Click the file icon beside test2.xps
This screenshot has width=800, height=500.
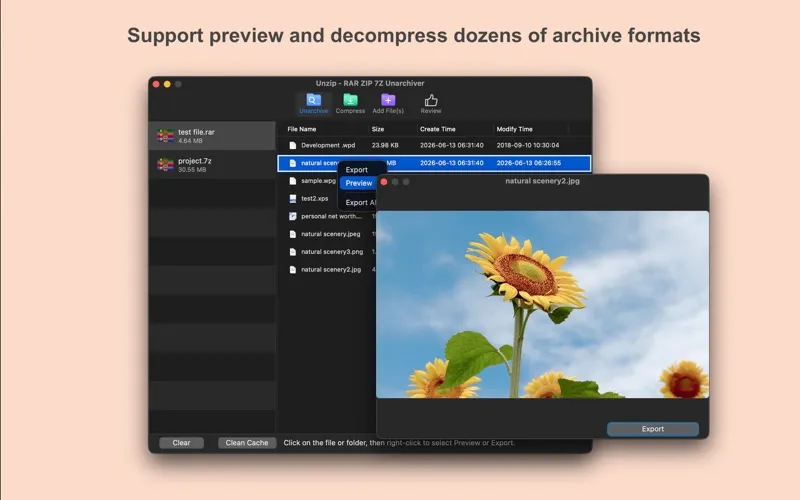click(292, 198)
